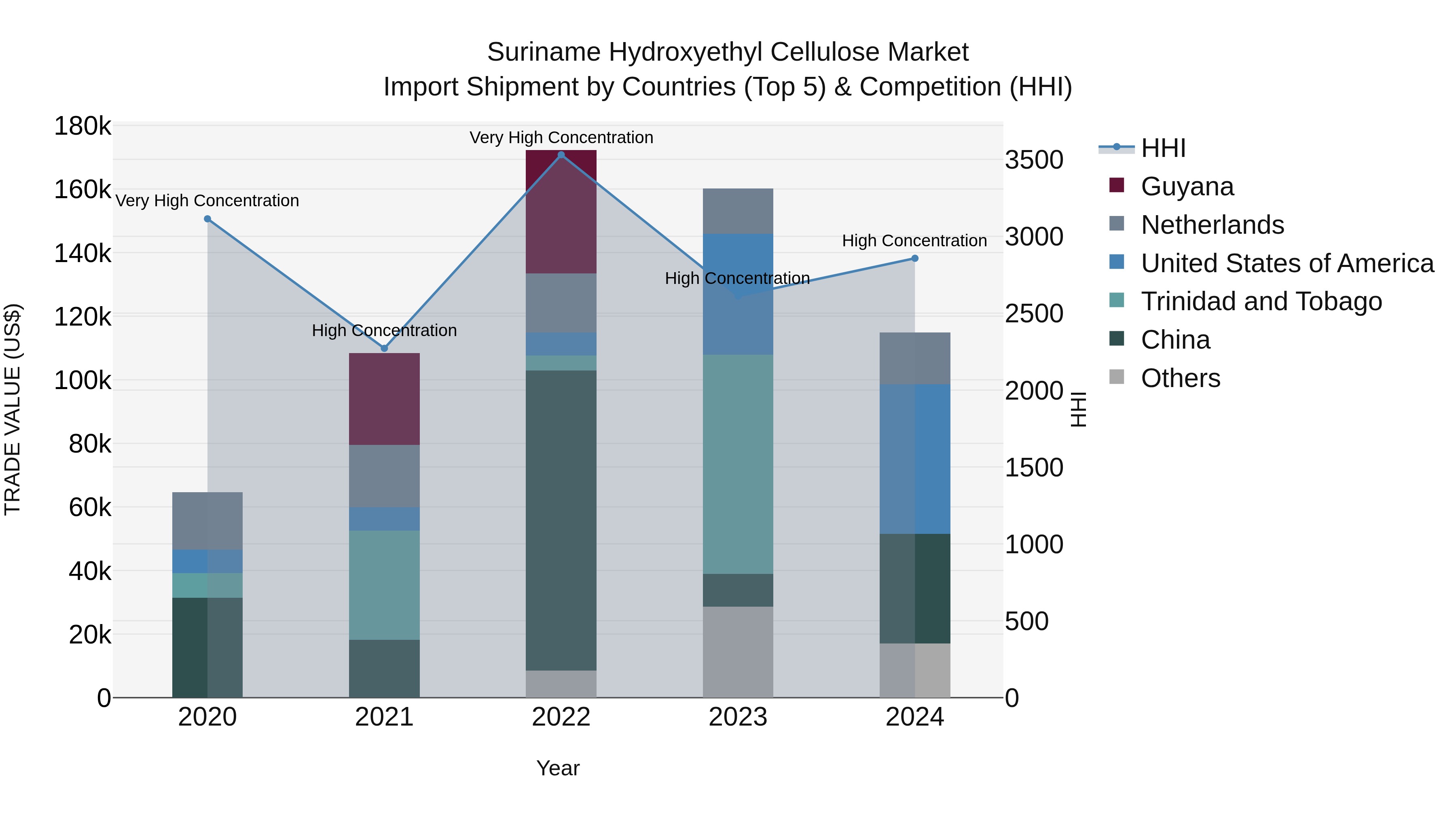This screenshot has height=819, width=1456.
Task: Toggle United States of America legend entry
Action: pos(1272,263)
